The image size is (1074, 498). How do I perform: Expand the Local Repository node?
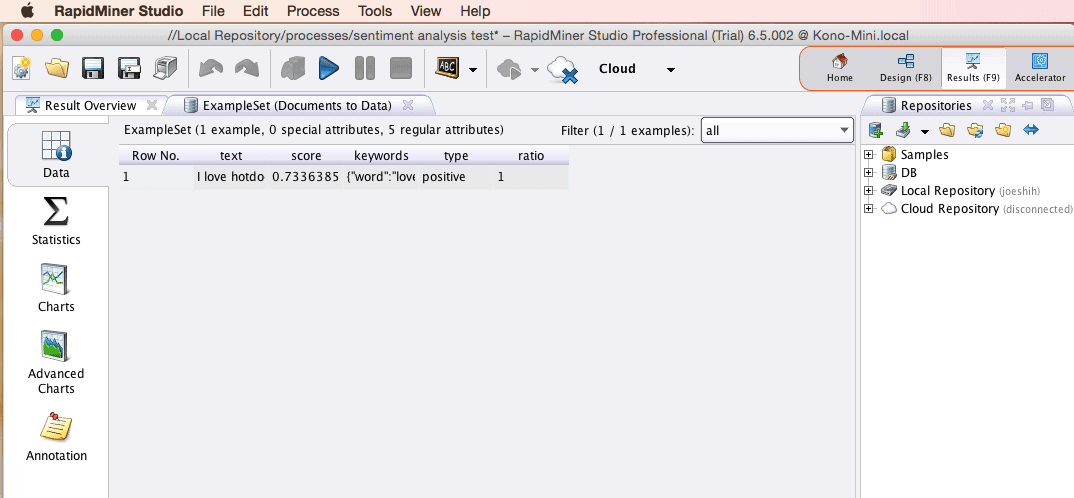click(869, 191)
